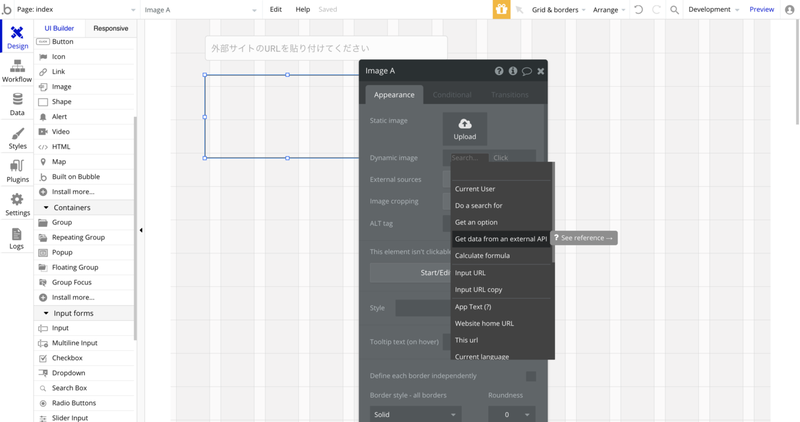This screenshot has width=800, height=422.
Task: Collapse the left elements panel arrow
Action: (x=141, y=230)
